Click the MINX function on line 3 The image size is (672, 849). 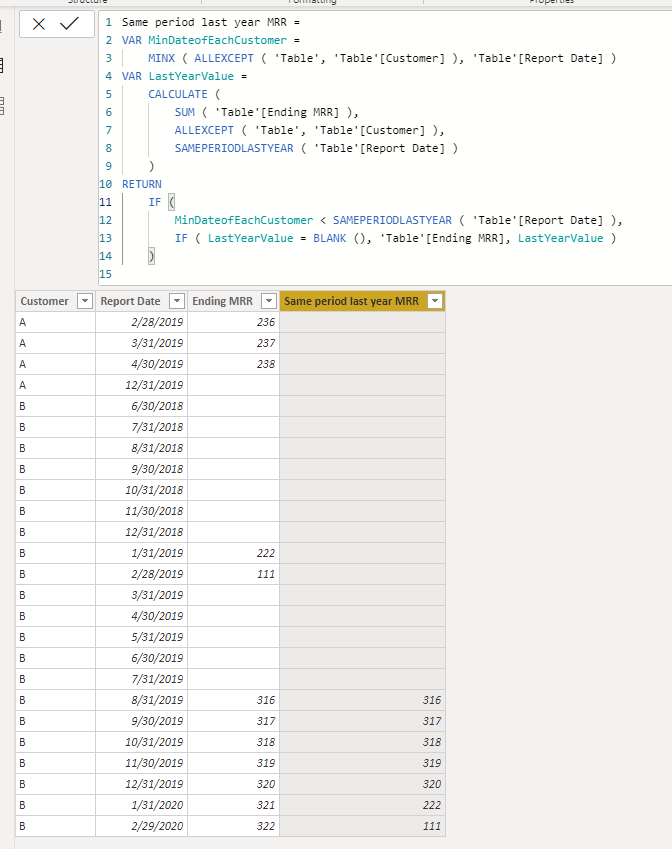coord(161,58)
